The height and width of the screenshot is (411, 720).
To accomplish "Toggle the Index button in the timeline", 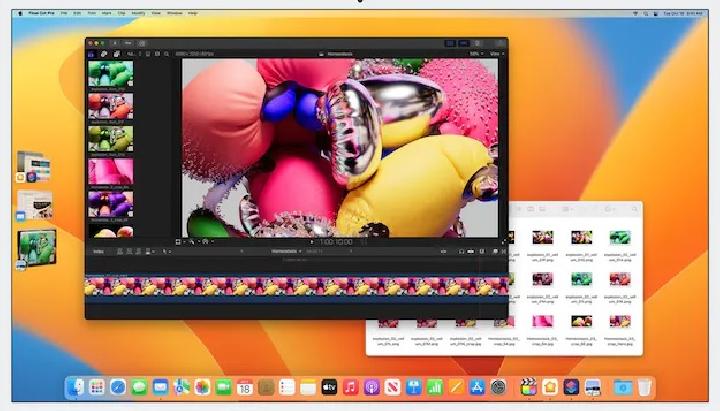I will [98, 251].
